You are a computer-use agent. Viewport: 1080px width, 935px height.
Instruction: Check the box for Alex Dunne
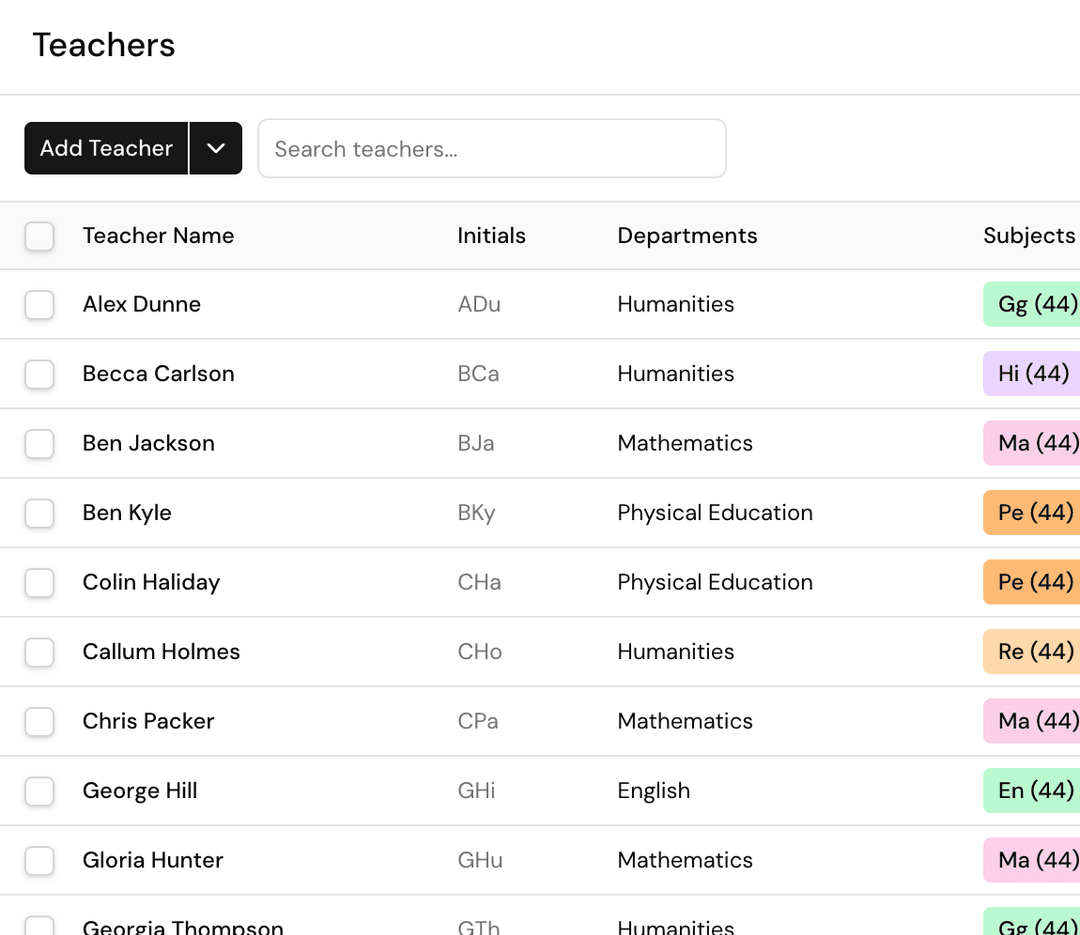click(39, 305)
